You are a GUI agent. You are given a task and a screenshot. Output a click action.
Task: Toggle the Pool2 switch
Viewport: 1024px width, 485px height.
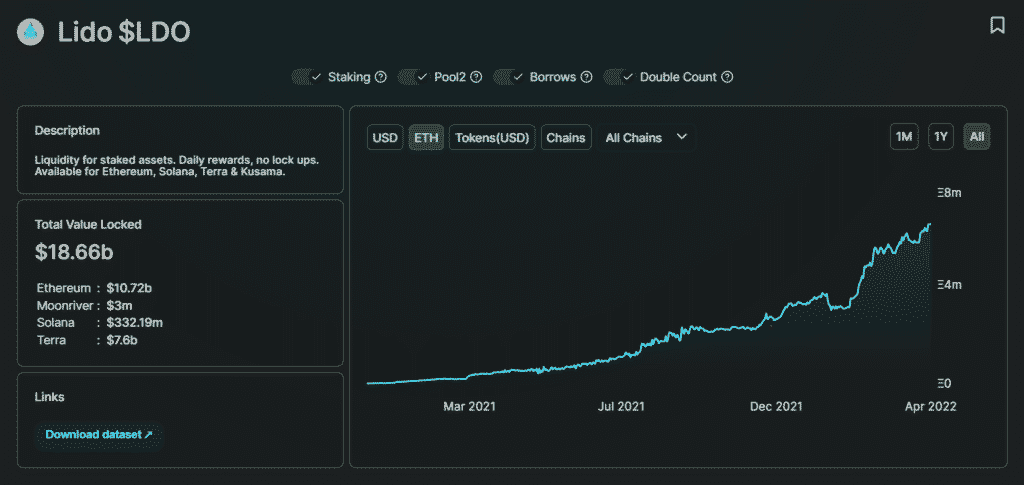click(x=413, y=77)
